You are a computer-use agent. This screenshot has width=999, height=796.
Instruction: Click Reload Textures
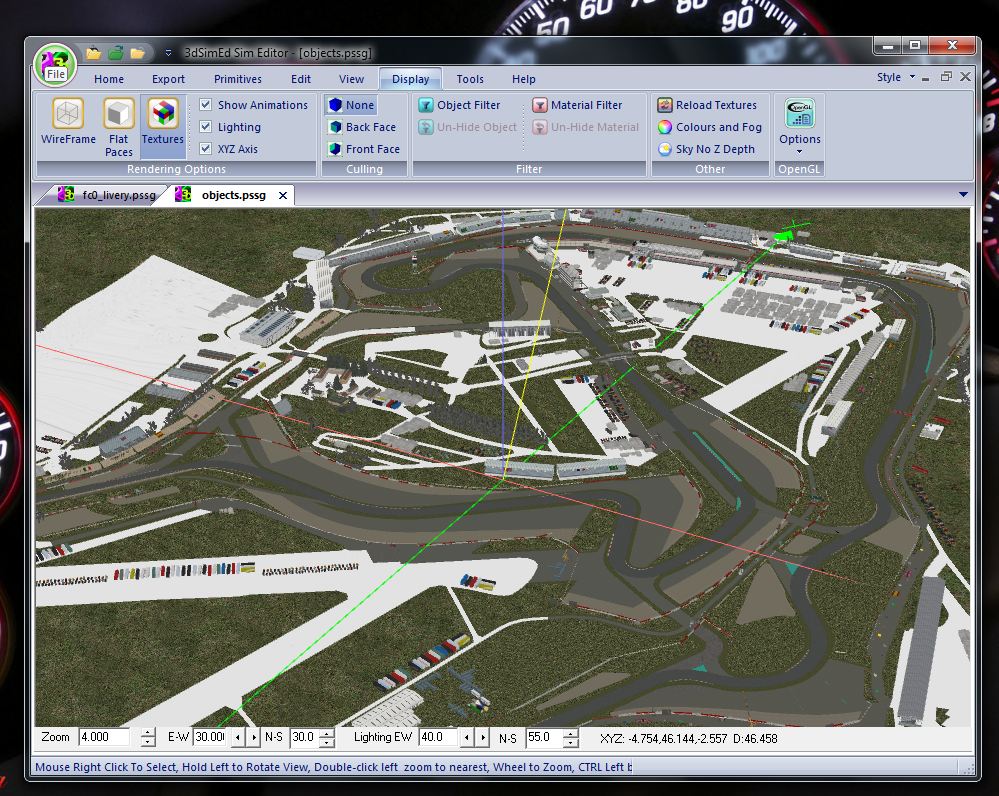click(x=707, y=105)
